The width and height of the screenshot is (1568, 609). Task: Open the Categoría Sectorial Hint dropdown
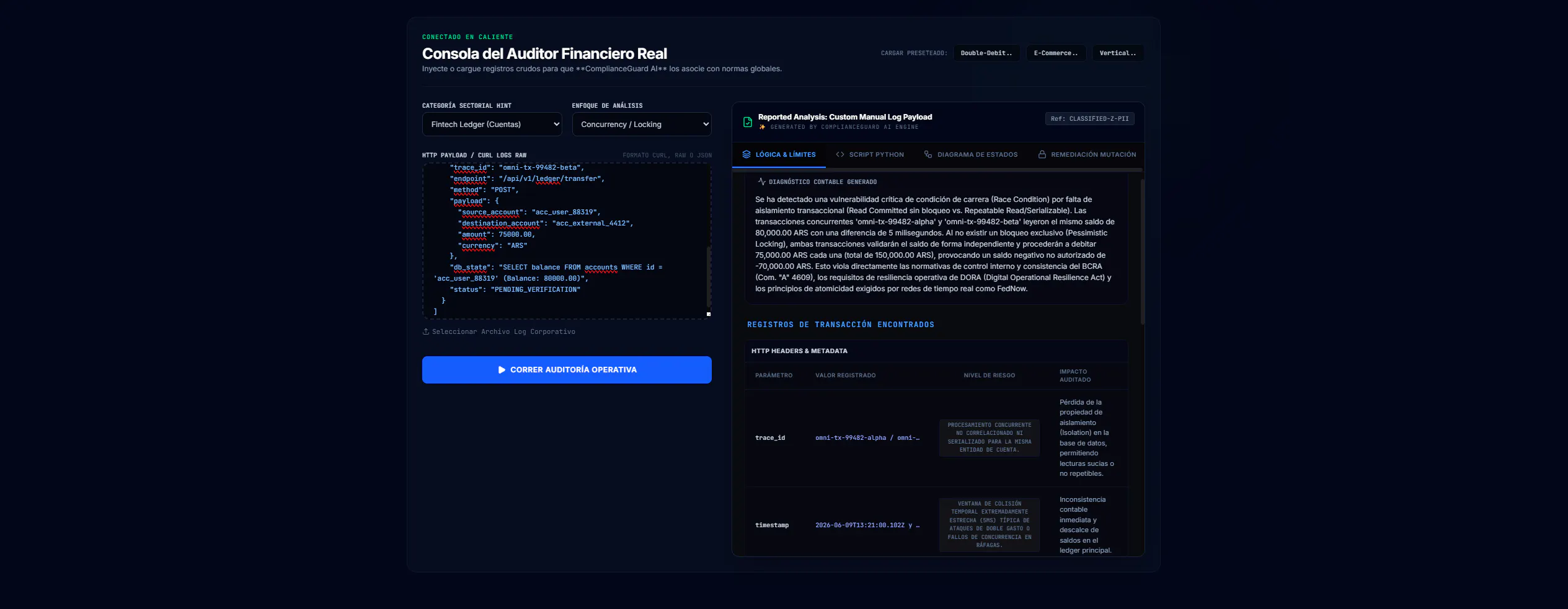coord(492,124)
